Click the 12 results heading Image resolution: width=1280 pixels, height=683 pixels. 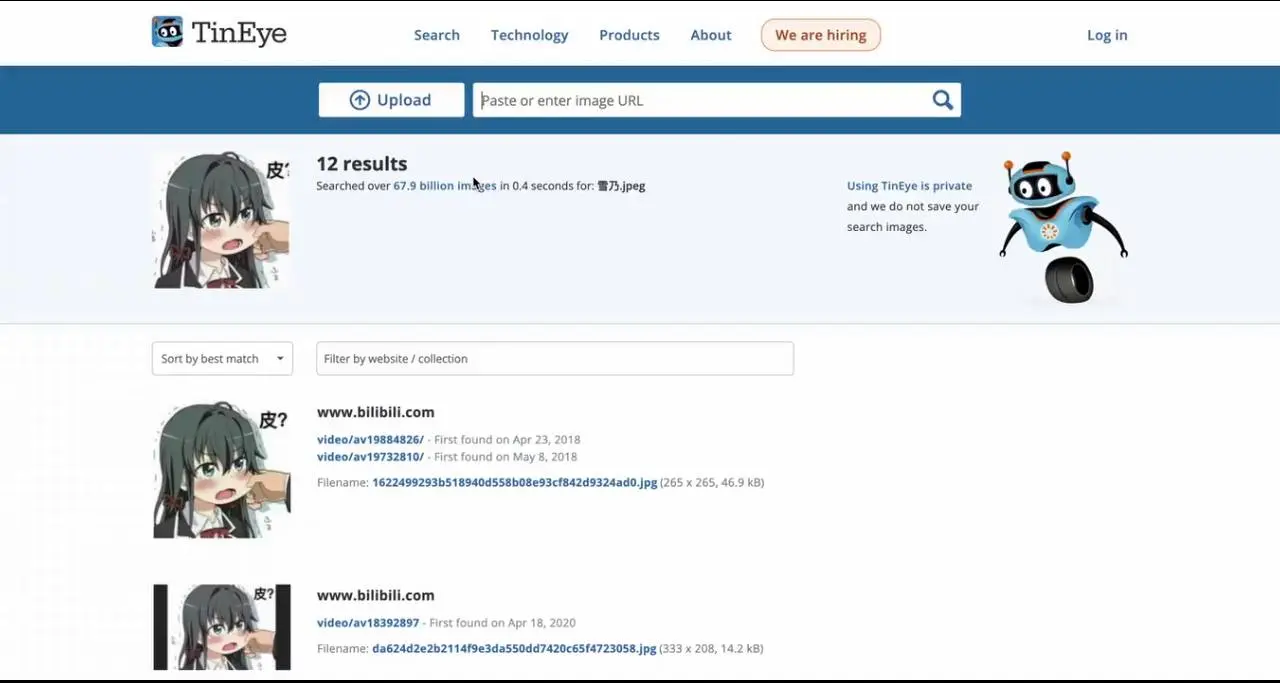[x=362, y=164]
